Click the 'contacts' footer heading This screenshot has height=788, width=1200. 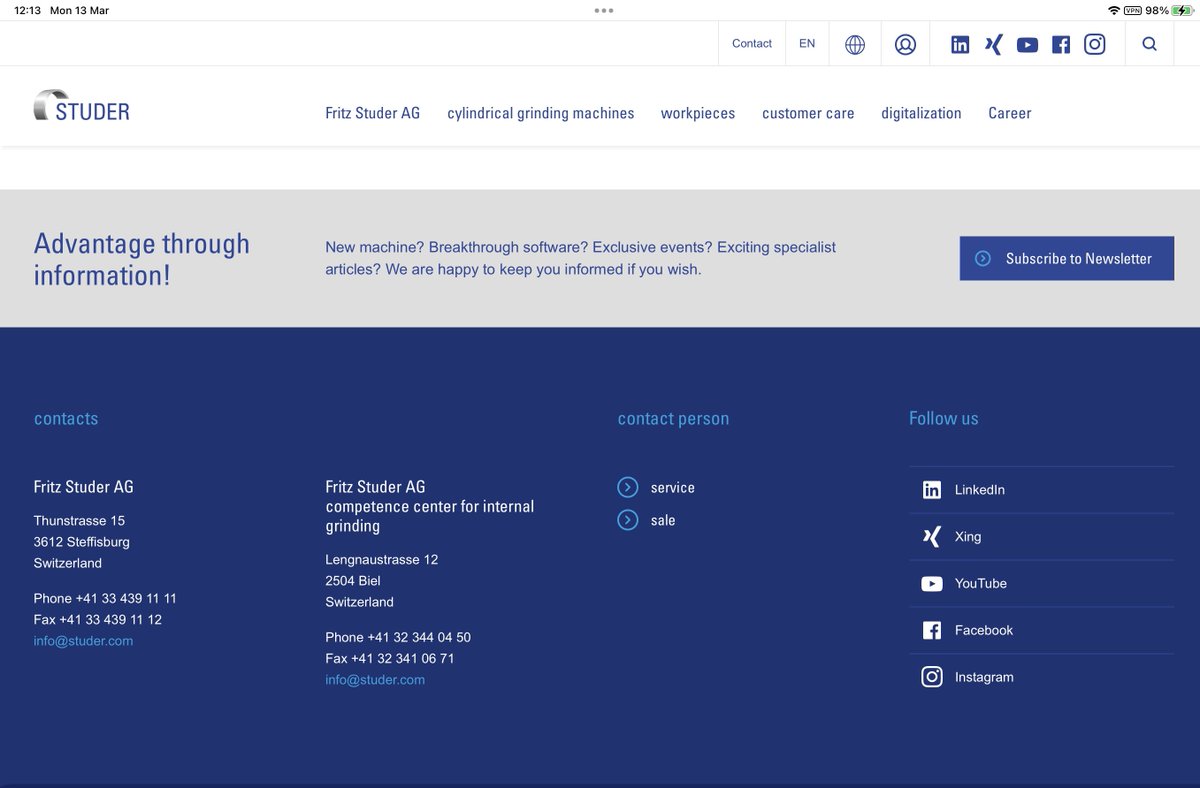click(66, 418)
